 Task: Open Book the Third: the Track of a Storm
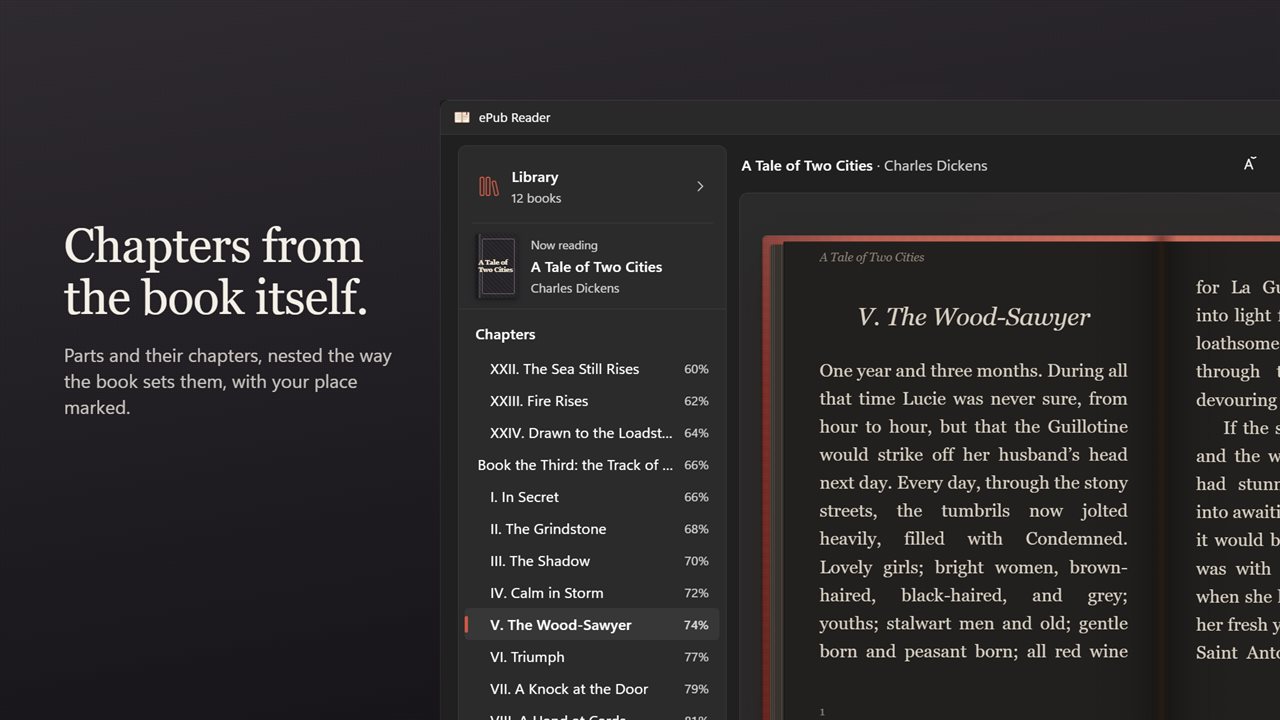click(592, 465)
